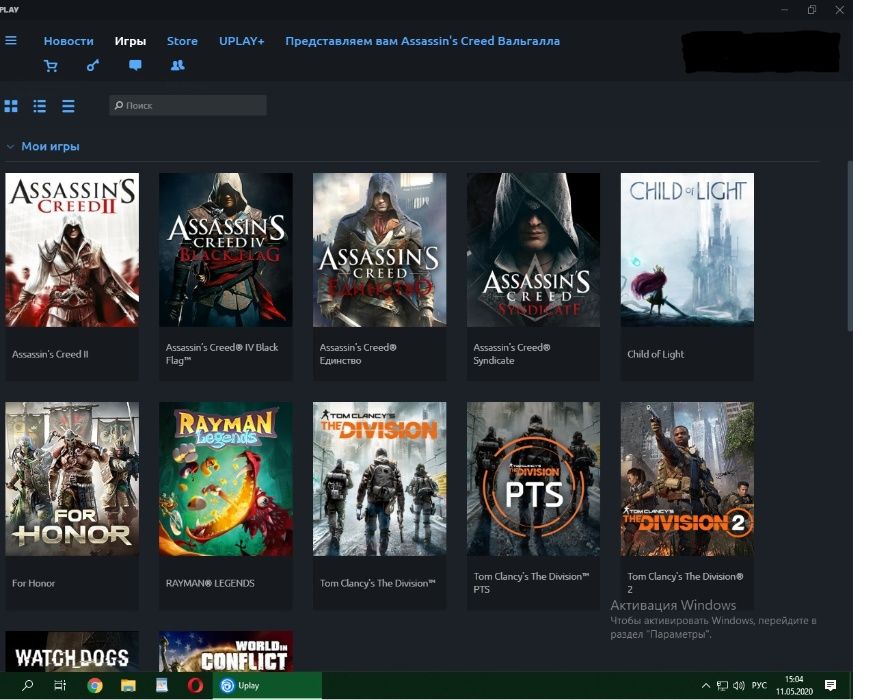
Task: Launch Google Chrome from taskbar
Action: pyautogui.click(x=95, y=685)
